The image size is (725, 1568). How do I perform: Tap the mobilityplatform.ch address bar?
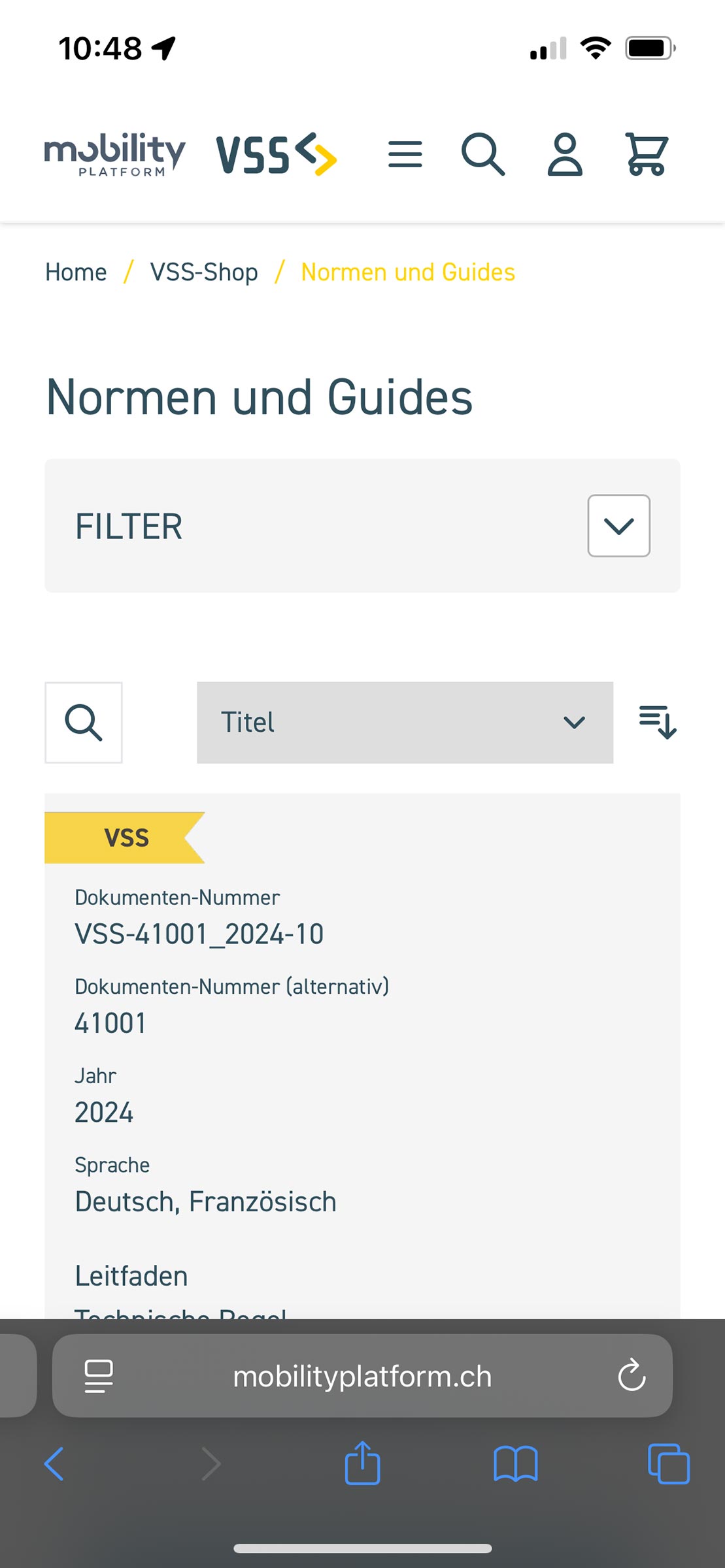pos(362,1375)
